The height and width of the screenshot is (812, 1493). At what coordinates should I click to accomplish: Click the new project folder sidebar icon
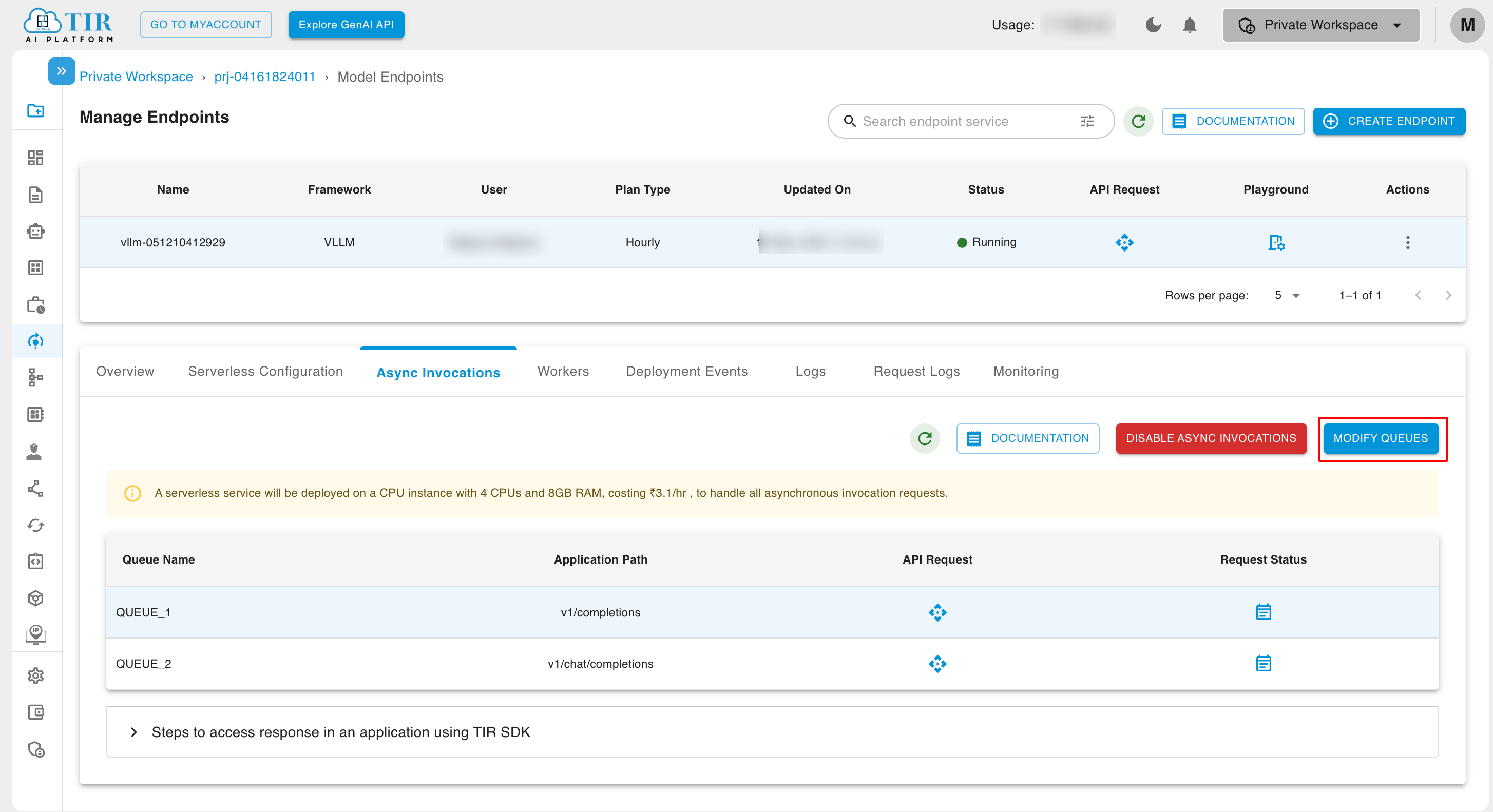(36, 110)
